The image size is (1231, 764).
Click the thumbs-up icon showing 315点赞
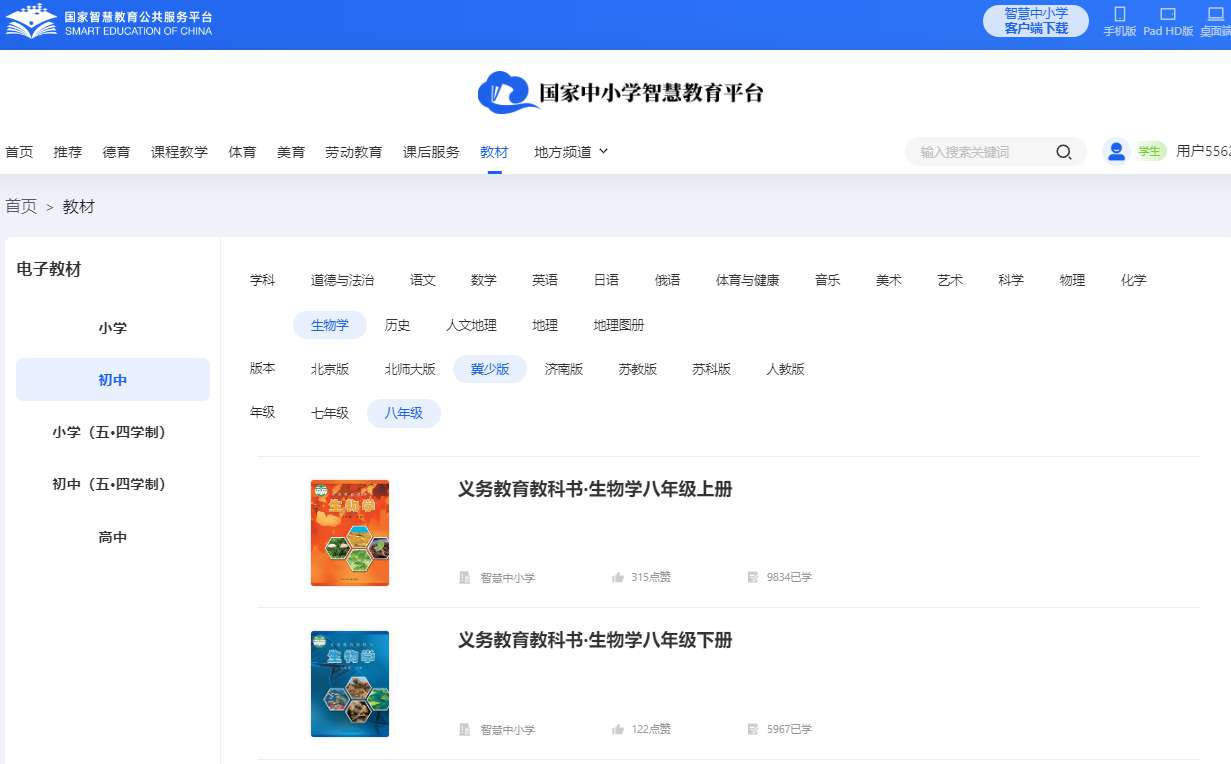[x=618, y=577]
